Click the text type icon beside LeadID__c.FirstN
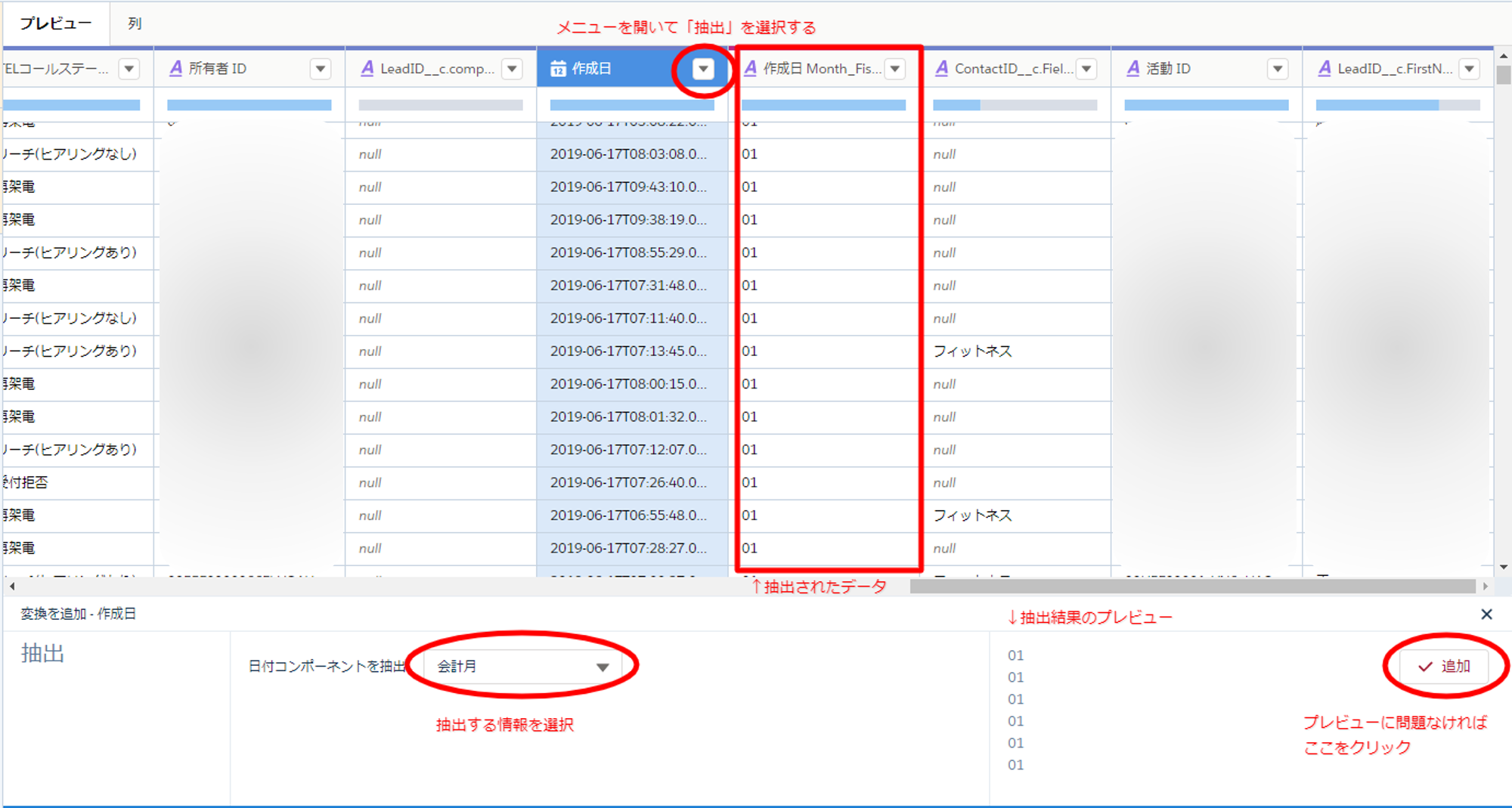This screenshot has height=808, width=1512. click(x=1325, y=69)
